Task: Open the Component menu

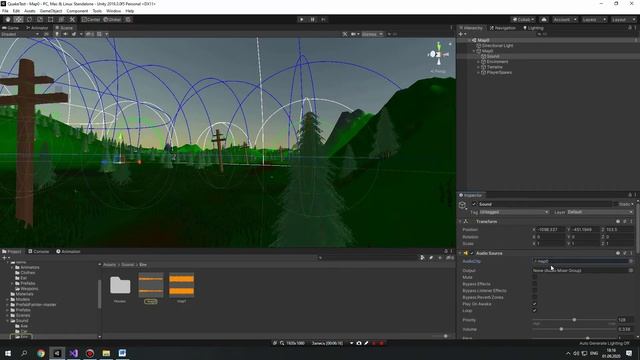Action: click(x=77, y=11)
